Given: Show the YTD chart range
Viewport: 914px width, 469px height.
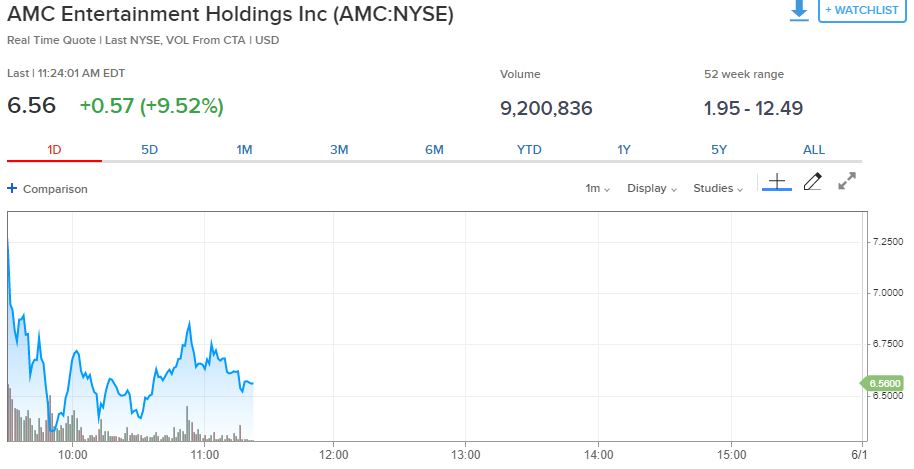Looking at the screenshot, I should tap(529, 150).
